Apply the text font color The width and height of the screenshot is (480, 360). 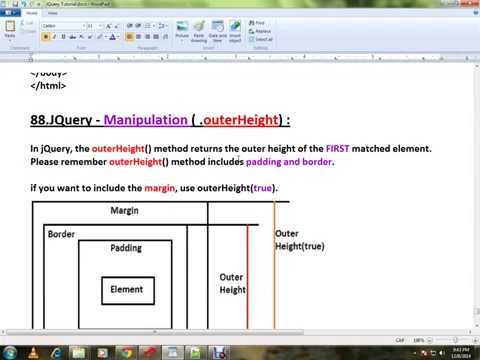tap(113, 37)
